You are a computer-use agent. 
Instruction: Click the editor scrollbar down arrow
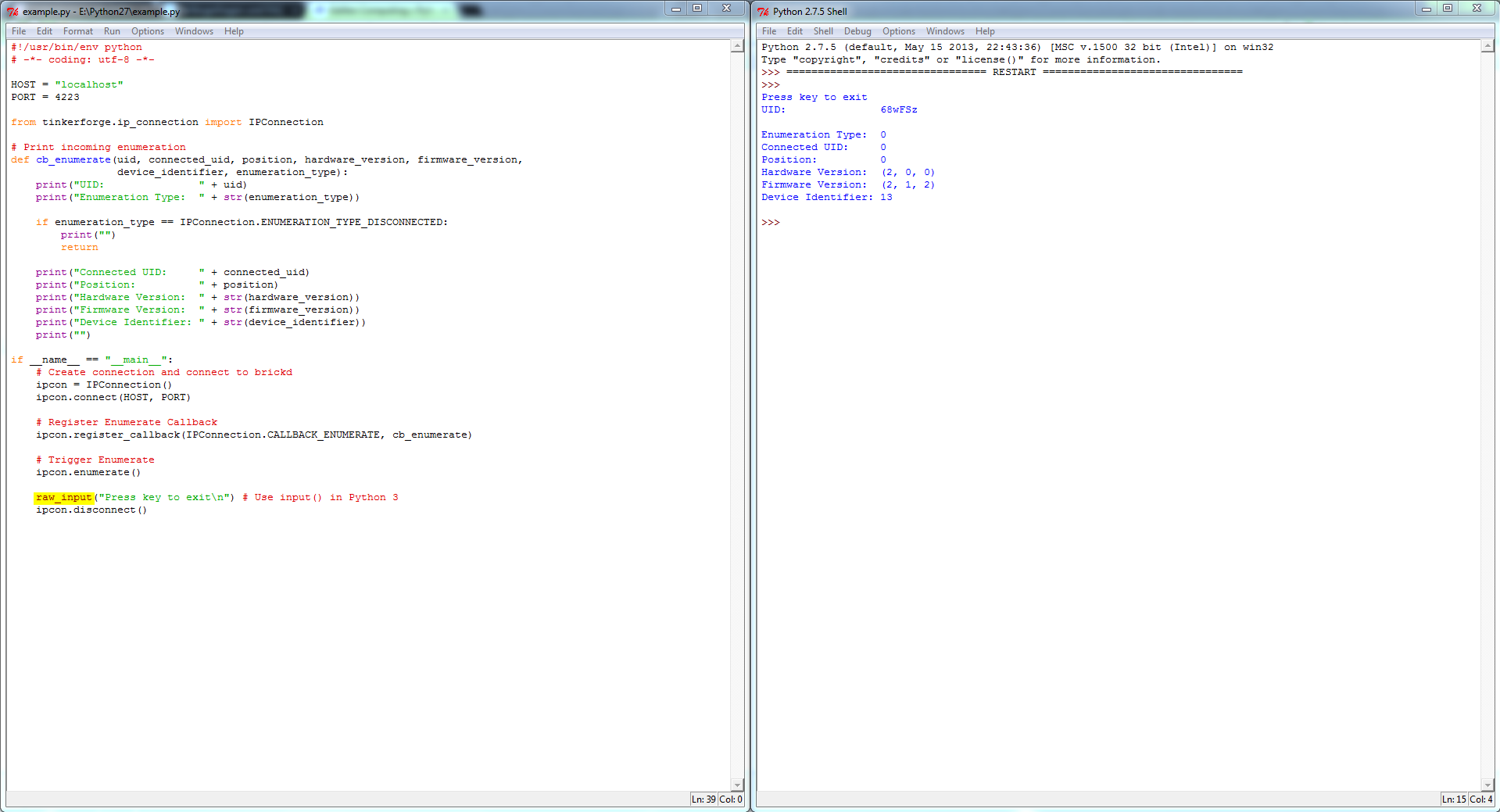pos(737,785)
